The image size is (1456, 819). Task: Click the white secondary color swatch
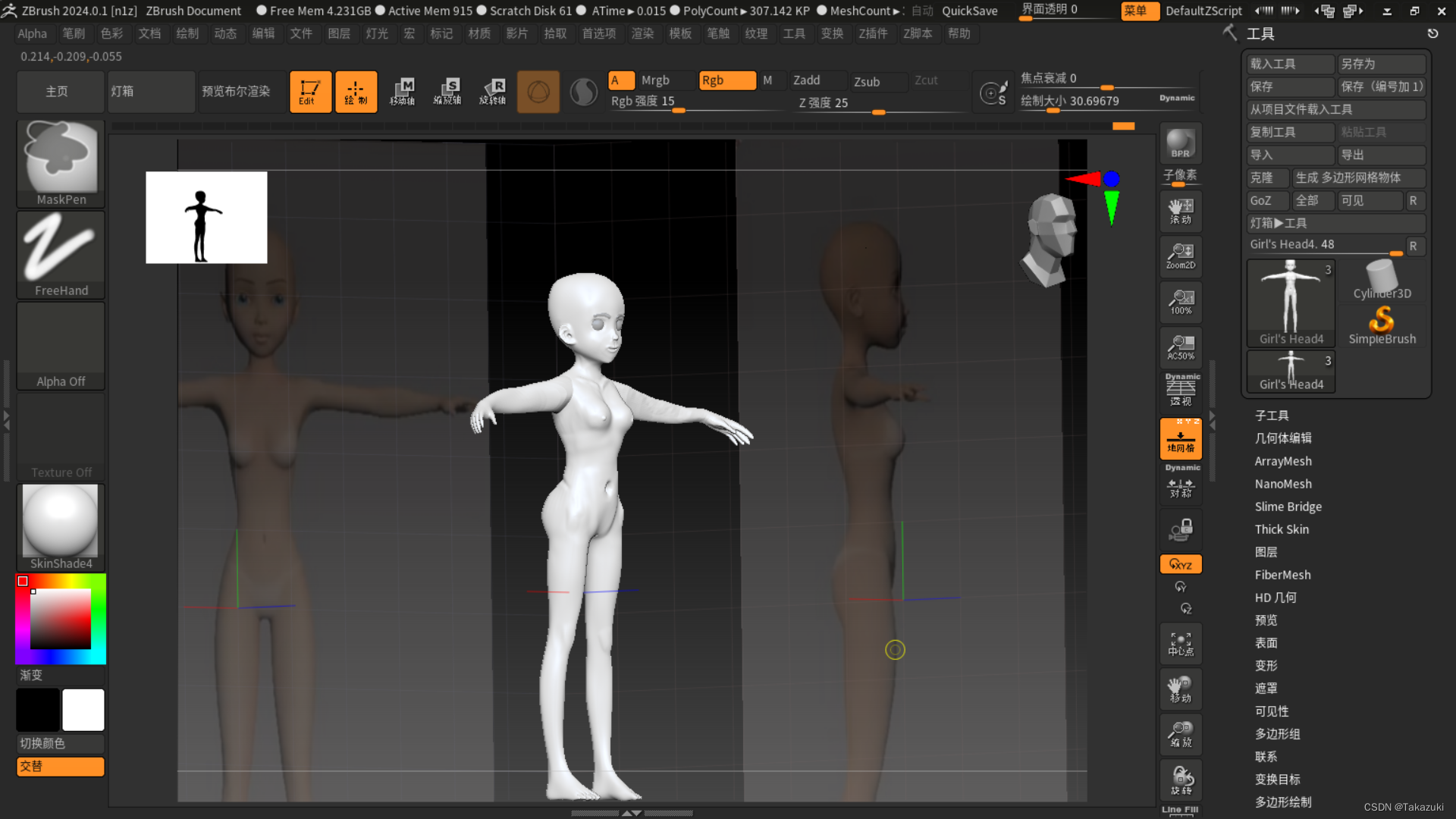pos(83,710)
